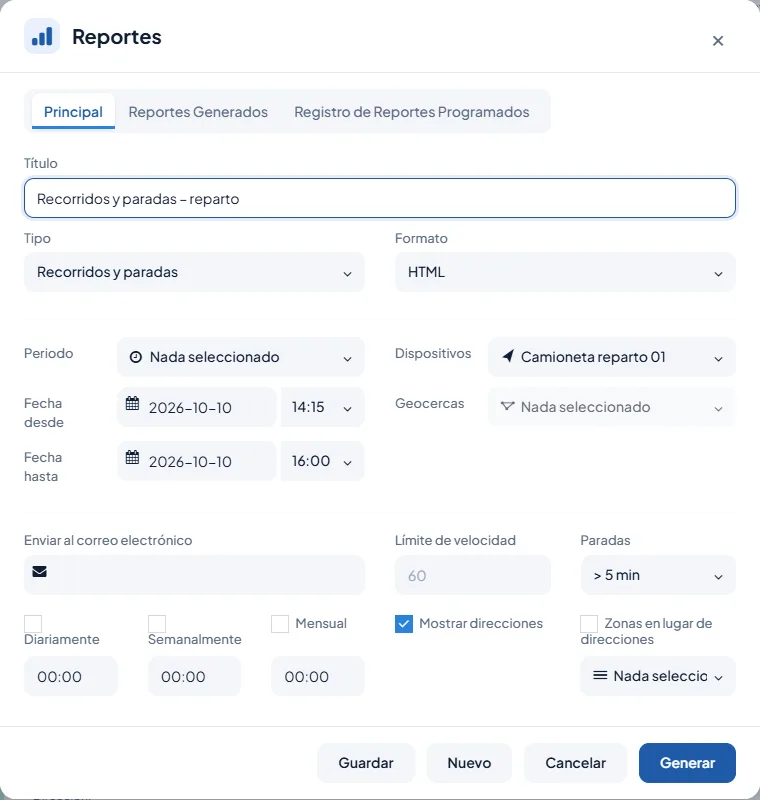Click the Geocercas label
The height and width of the screenshot is (800, 760).
pyautogui.click(x=429, y=403)
